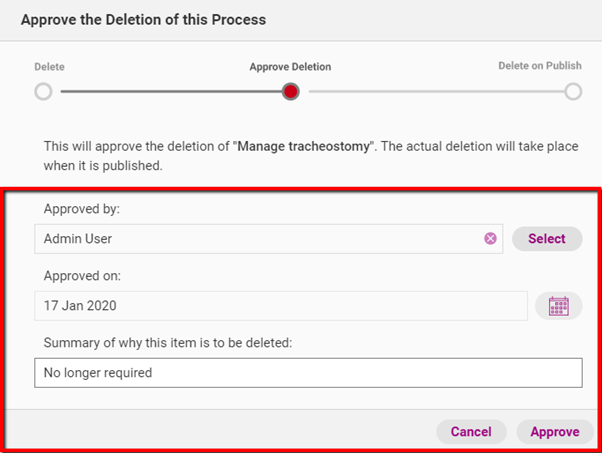The image size is (602, 453).
Task: Click the 'Approved by:' label
Action: point(81,210)
